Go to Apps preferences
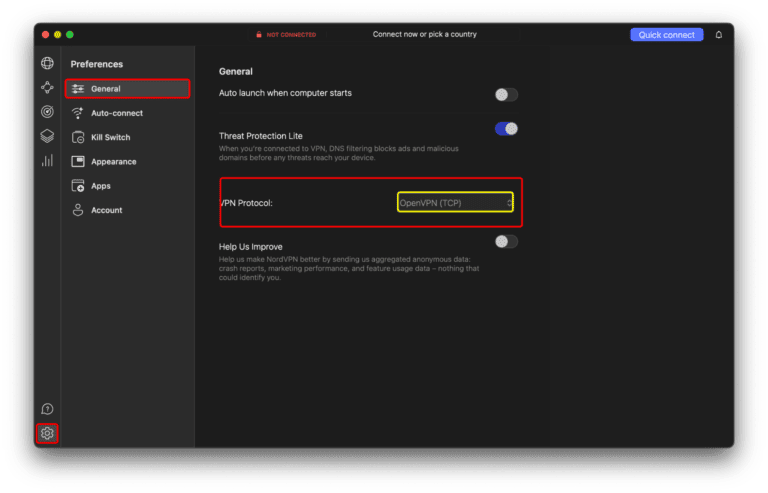 tap(101, 186)
